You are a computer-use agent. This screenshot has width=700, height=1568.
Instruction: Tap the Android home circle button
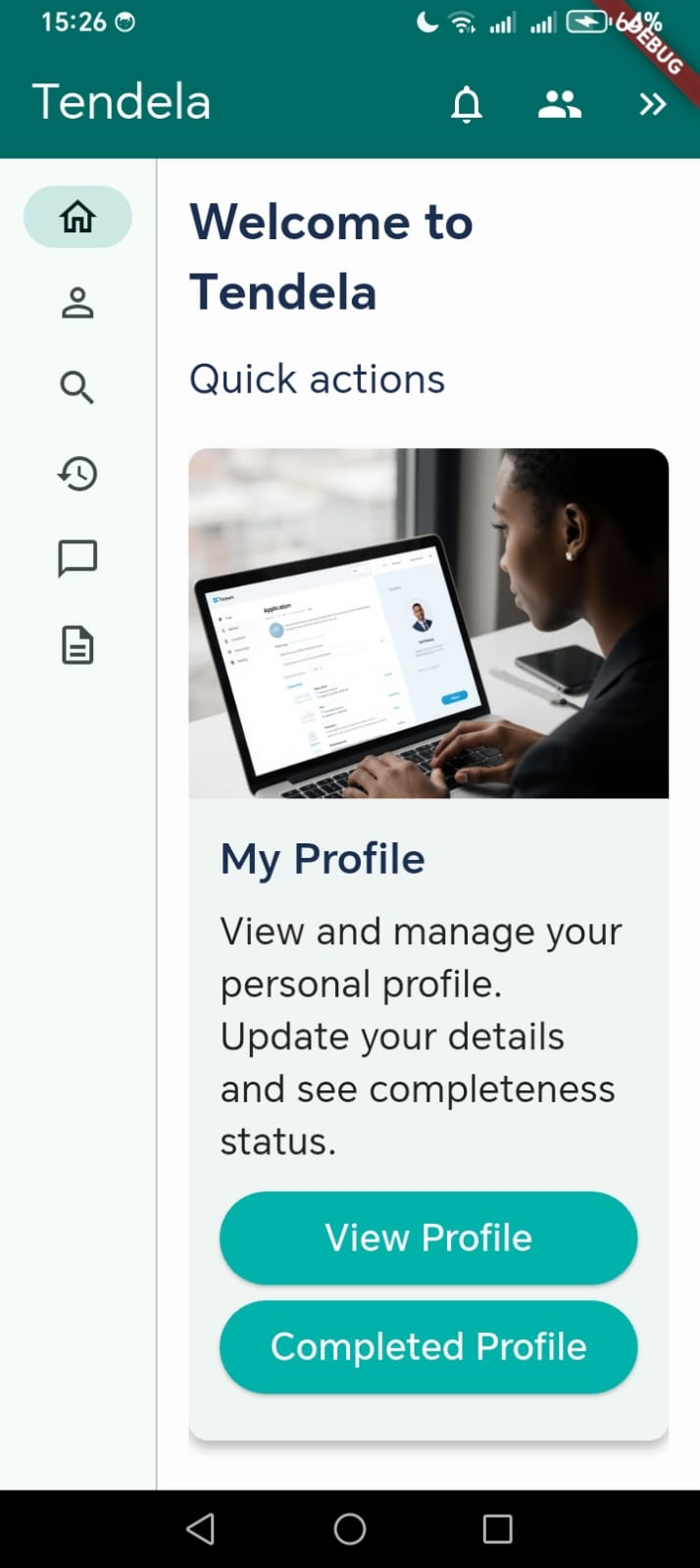click(x=350, y=1529)
